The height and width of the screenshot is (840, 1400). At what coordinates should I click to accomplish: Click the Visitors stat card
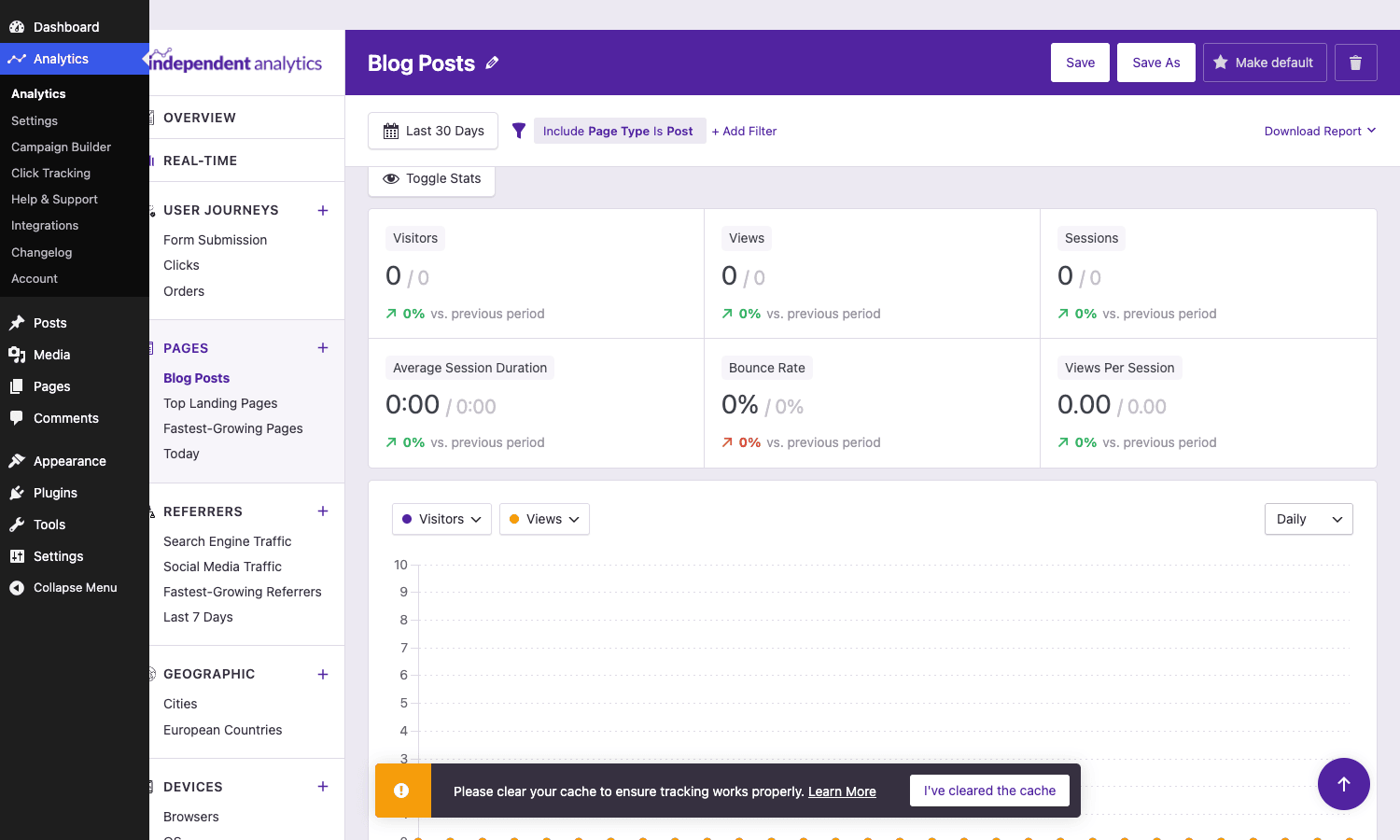coord(537,273)
